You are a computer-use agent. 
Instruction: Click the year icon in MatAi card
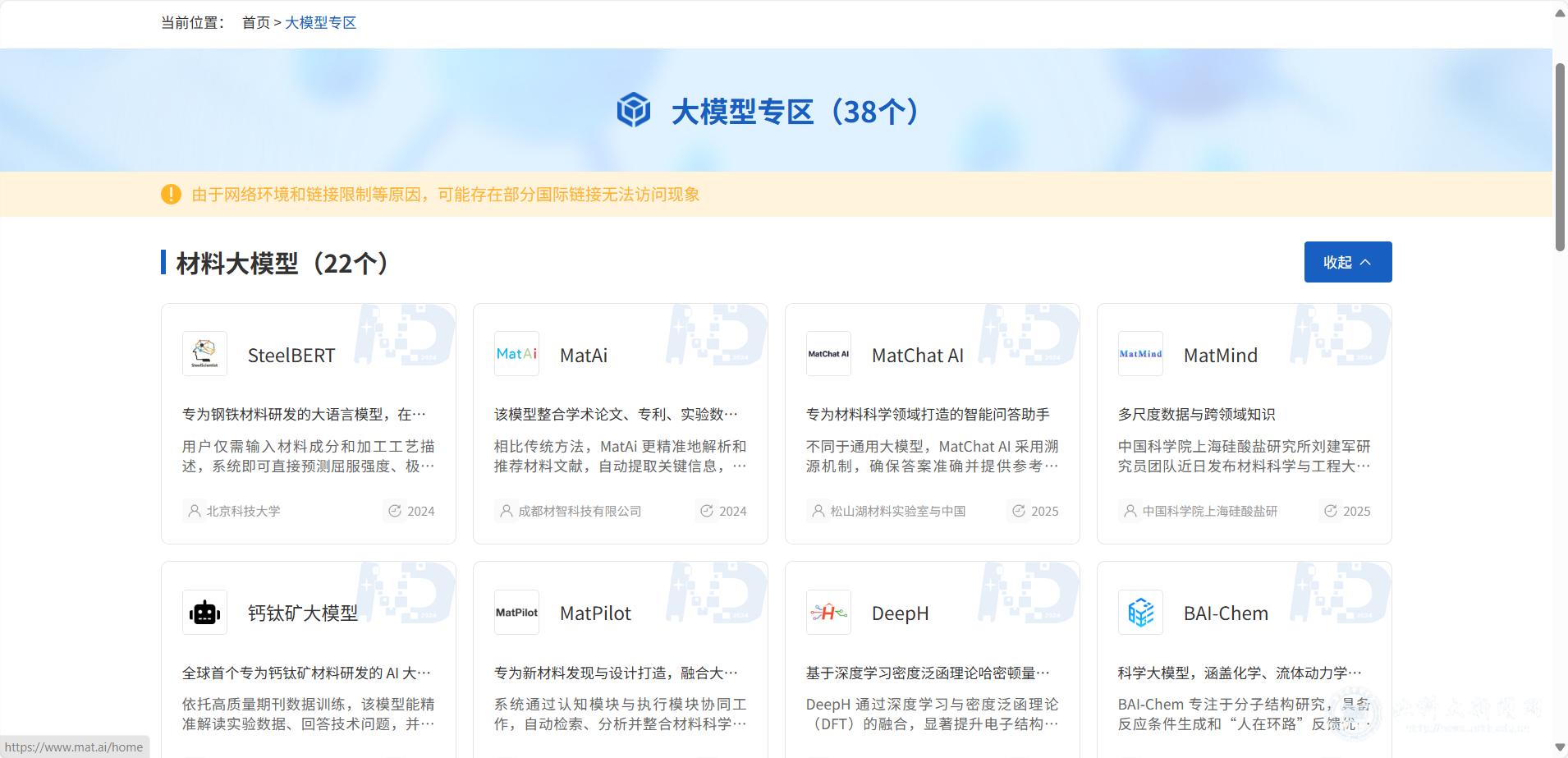click(x=707, y=511)
